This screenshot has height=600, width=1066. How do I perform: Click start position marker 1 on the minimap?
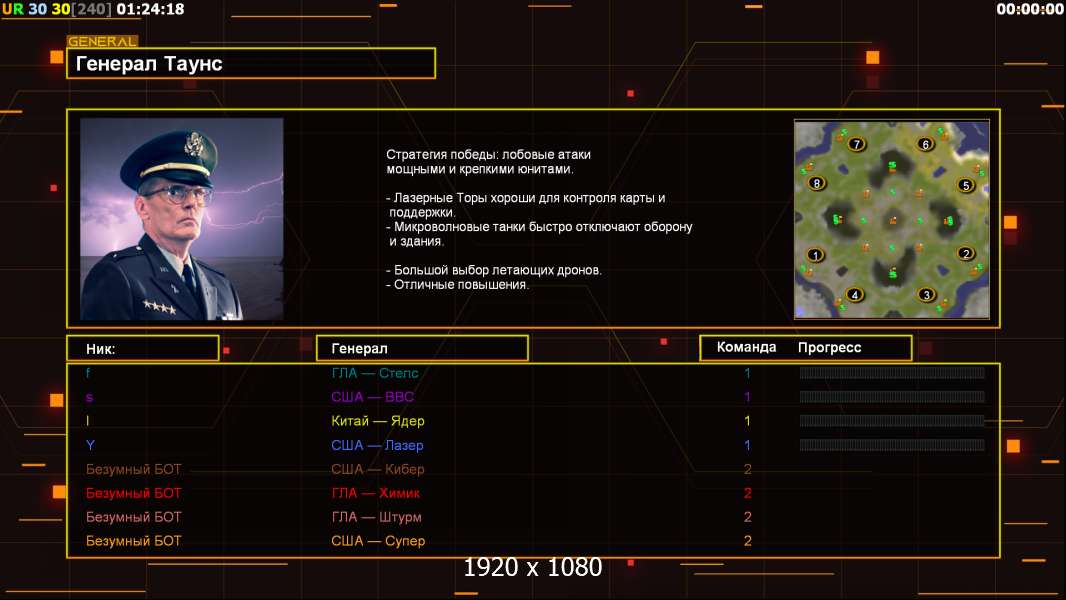(x=815, y=255)
